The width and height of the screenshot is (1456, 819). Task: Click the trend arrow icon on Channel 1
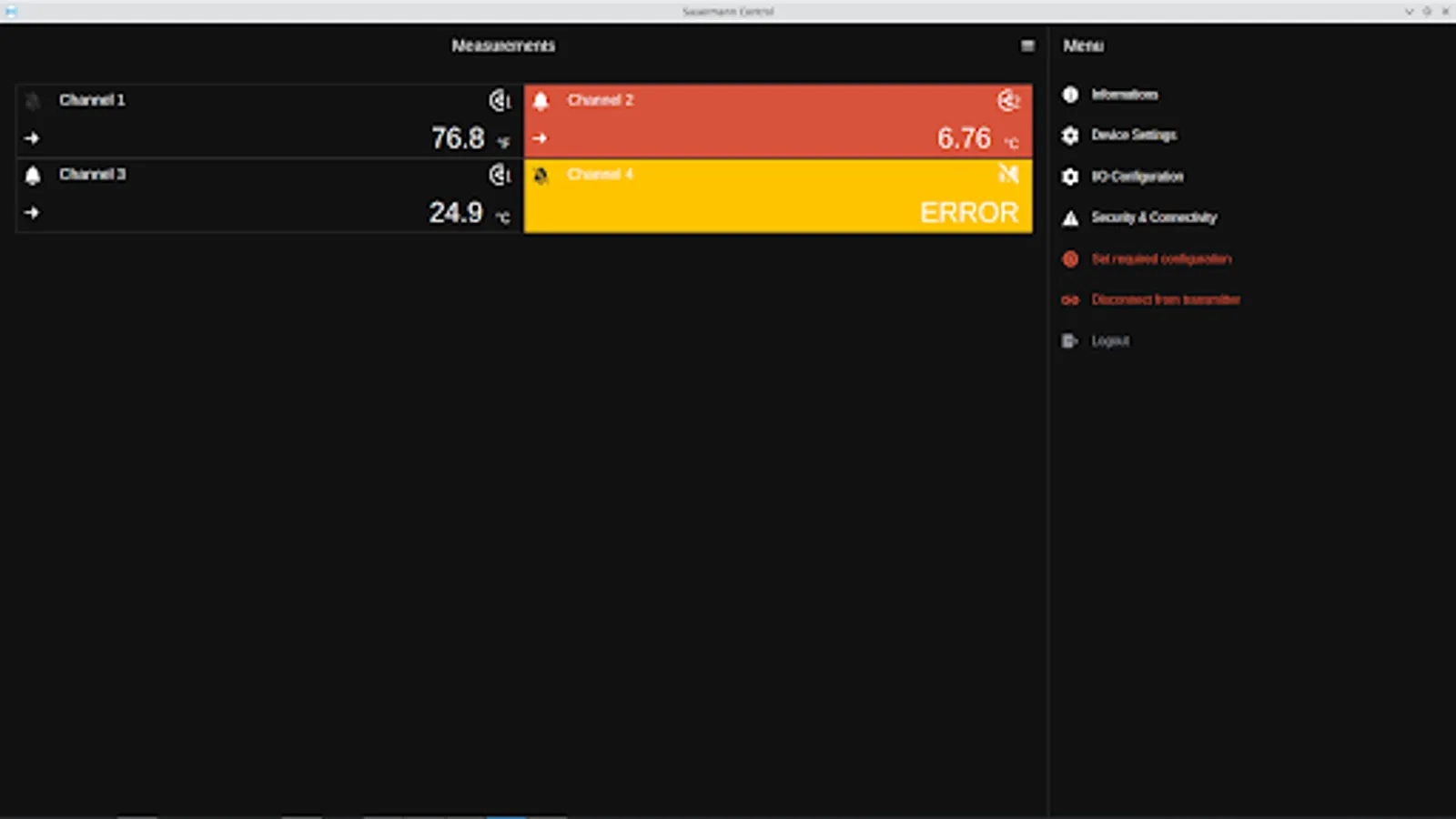click(32, 138)
